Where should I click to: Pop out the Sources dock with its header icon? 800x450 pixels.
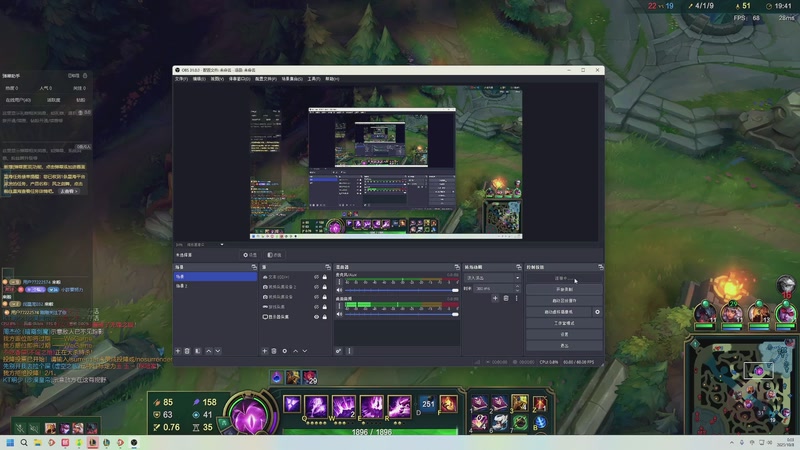point(328,267)
